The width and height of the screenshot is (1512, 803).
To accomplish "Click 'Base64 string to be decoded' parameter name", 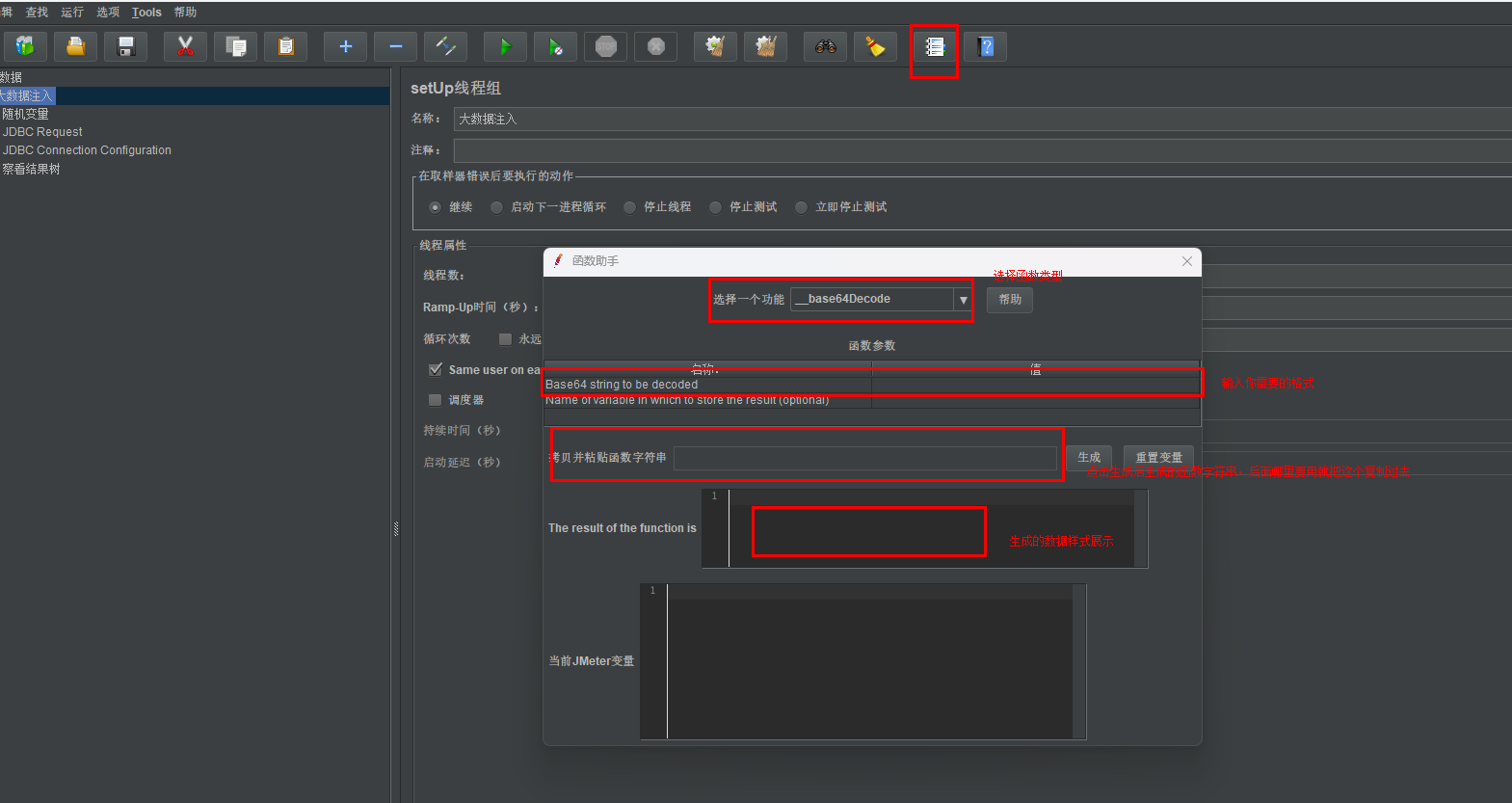I will click(622, 385).
